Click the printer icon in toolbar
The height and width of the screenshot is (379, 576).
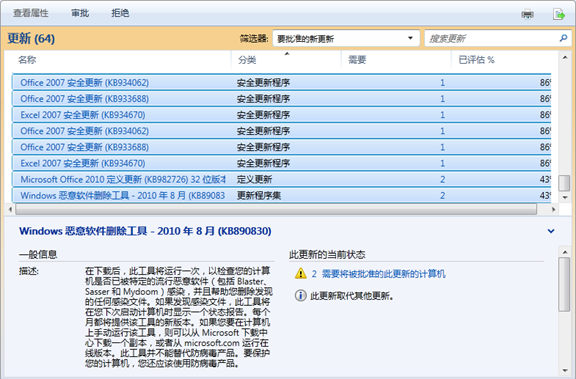coord(528,14)
